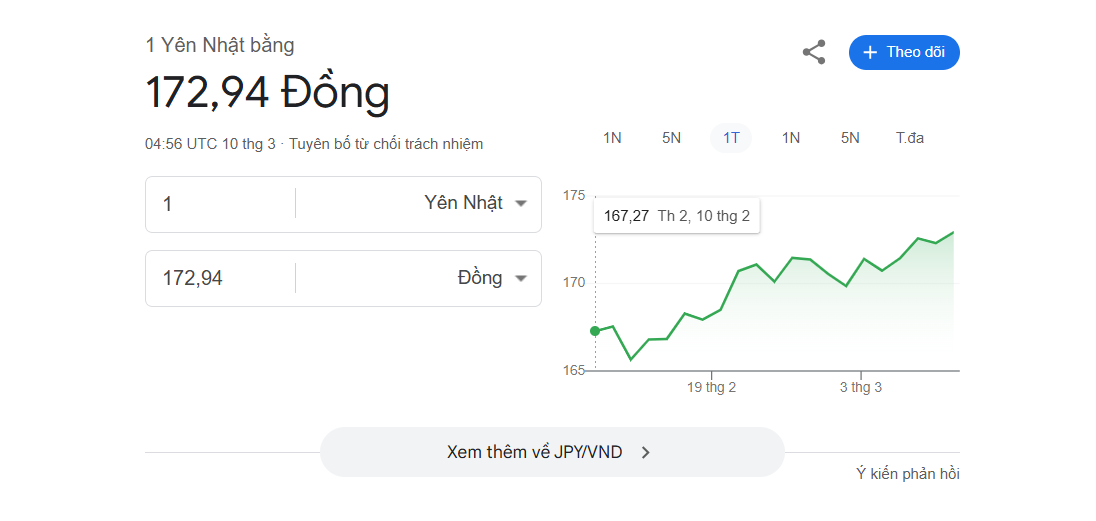The height and width of the screenshot is (521, 1096).
Task: Select the 1N tab before the first 5N
Action: pos(612,138)
